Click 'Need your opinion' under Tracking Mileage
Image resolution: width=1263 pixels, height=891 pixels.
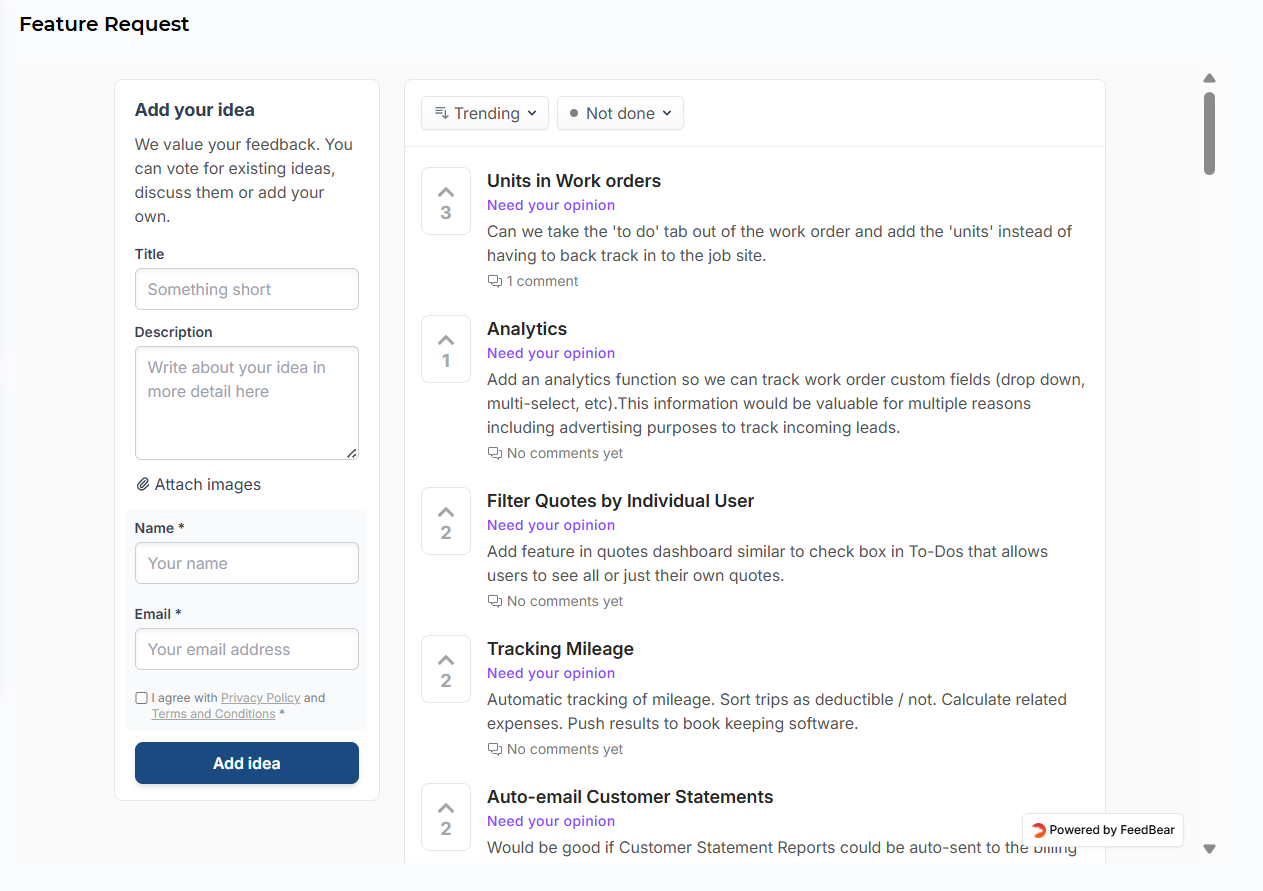click(x=551, y=673)
